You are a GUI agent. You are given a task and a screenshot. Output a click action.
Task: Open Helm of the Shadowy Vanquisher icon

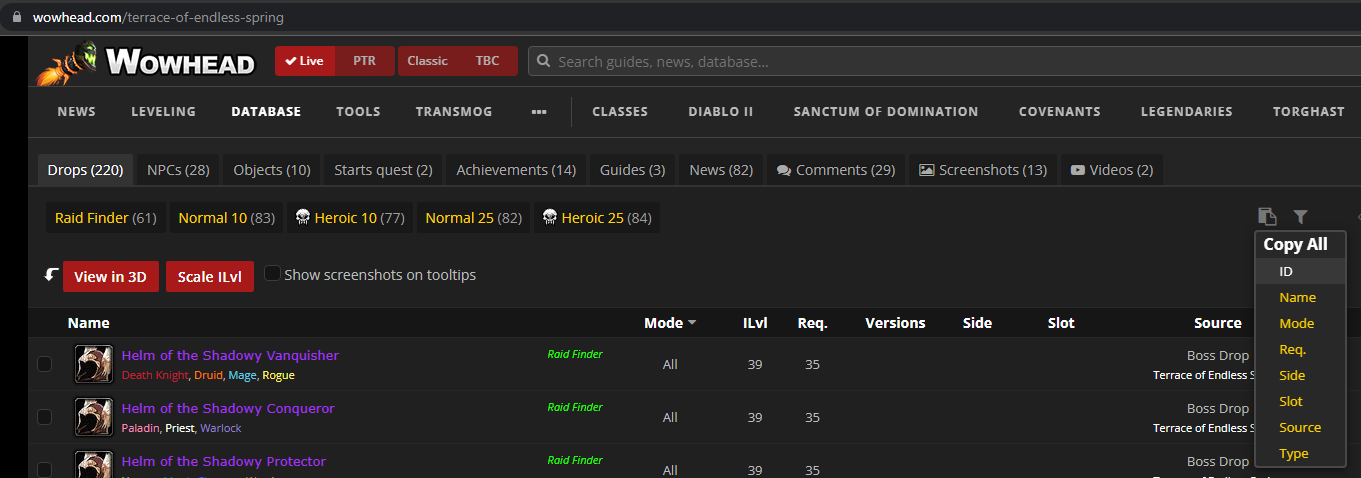coord(94,364)
